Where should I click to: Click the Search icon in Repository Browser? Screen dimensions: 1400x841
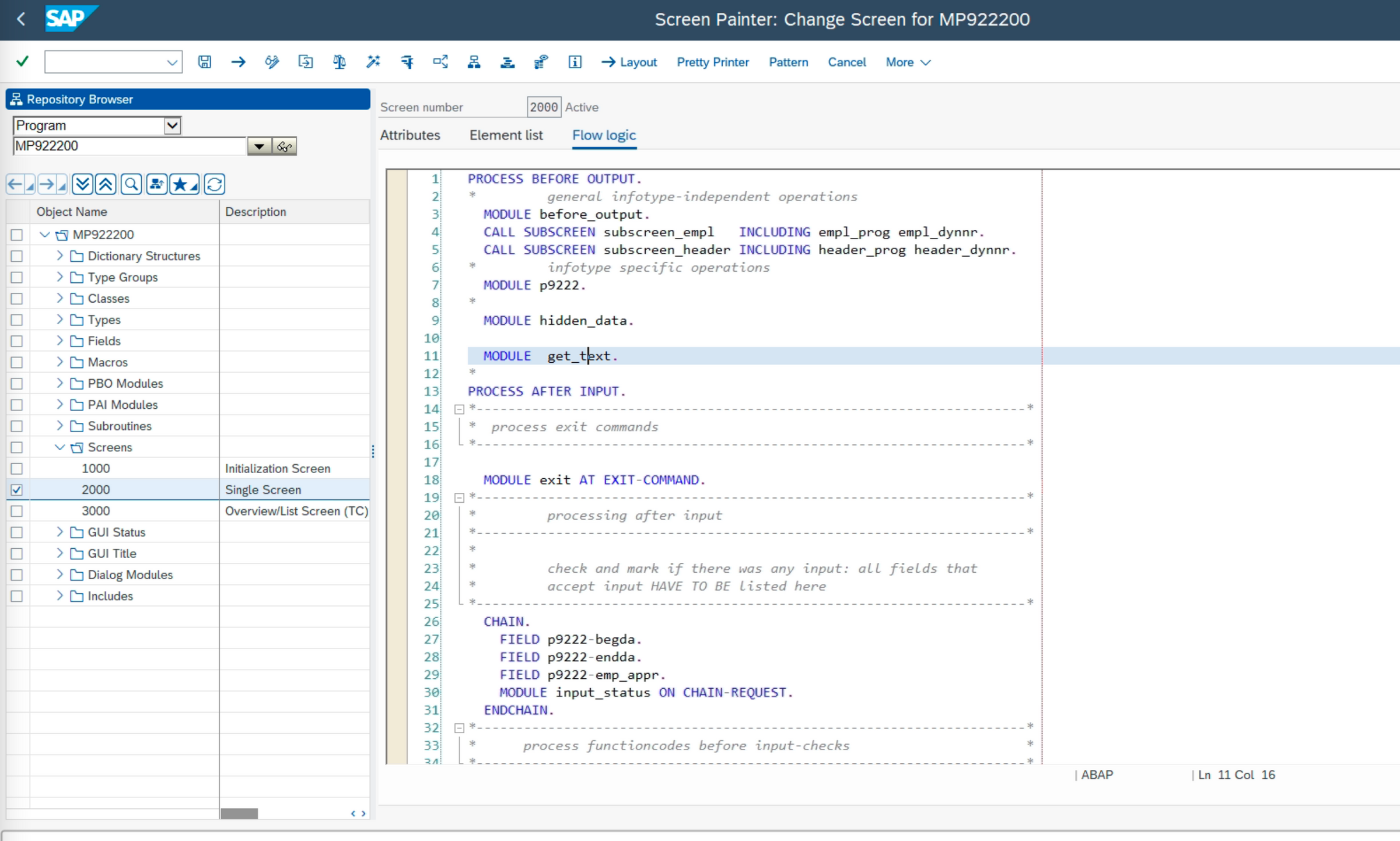(131, 184)
